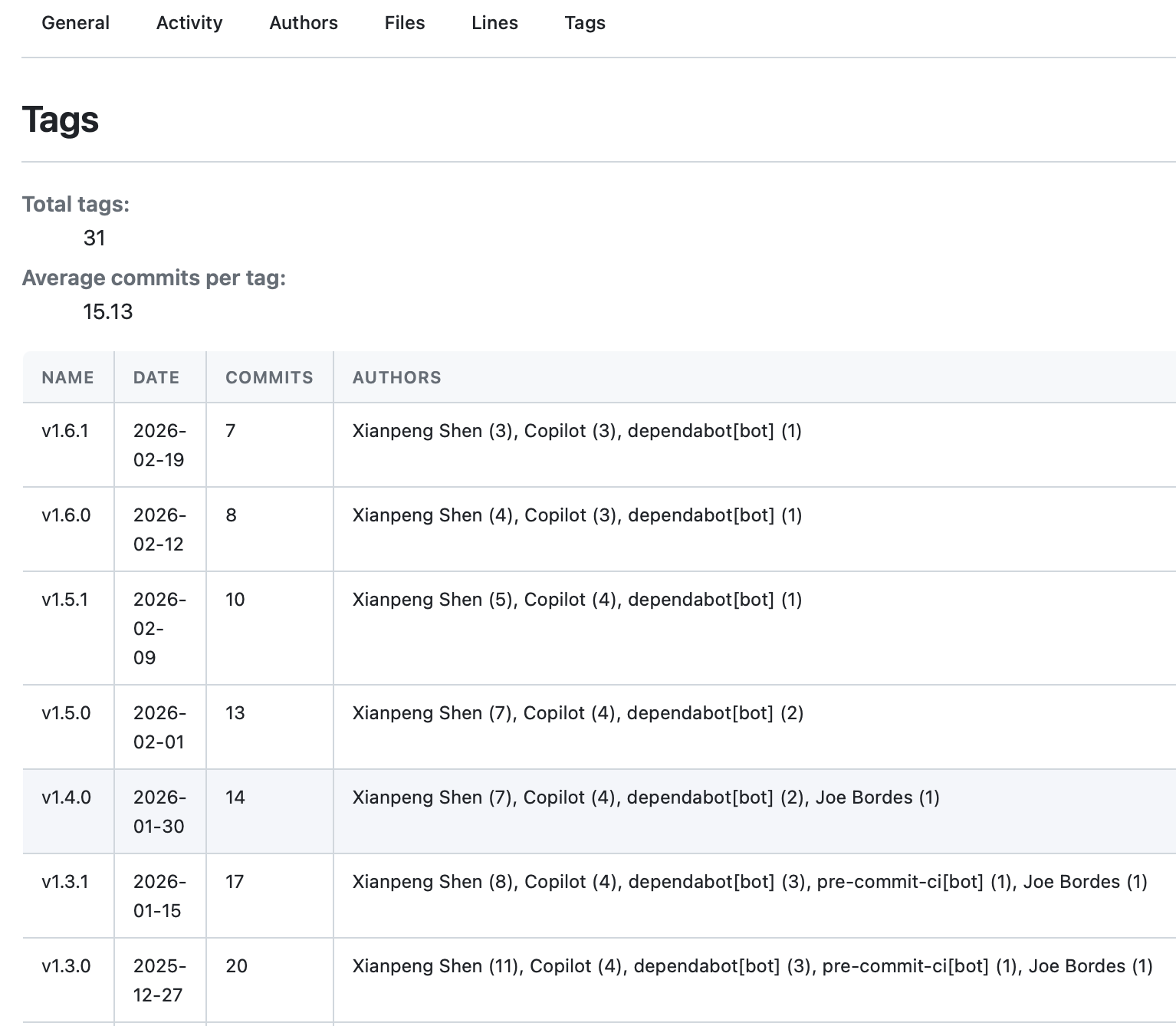Select the highlighted v1.4.0 tag name
The width and height of the screenshot is (1176, 1026).
click(x=66, y=797)
